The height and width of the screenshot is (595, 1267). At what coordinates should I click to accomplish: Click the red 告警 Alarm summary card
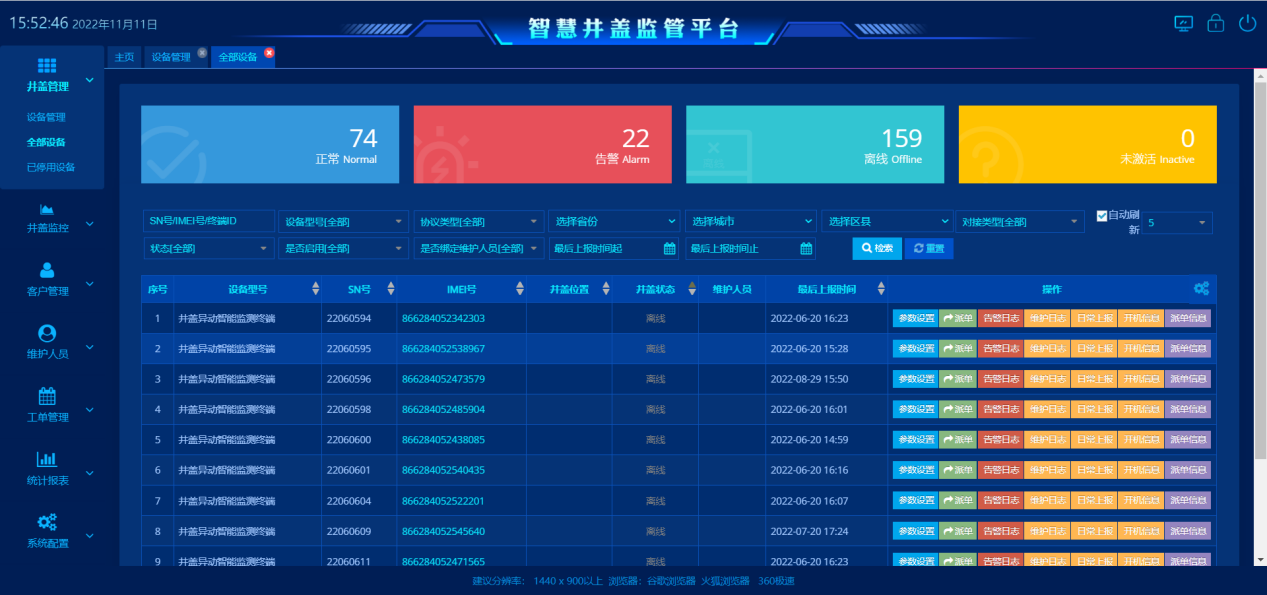coord(542,145)
